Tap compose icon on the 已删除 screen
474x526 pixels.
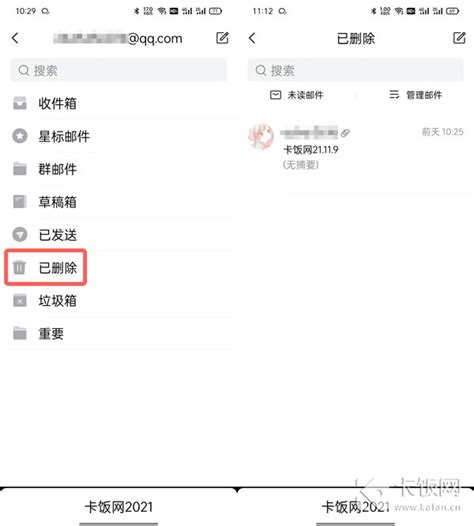(x=459, y=38)
